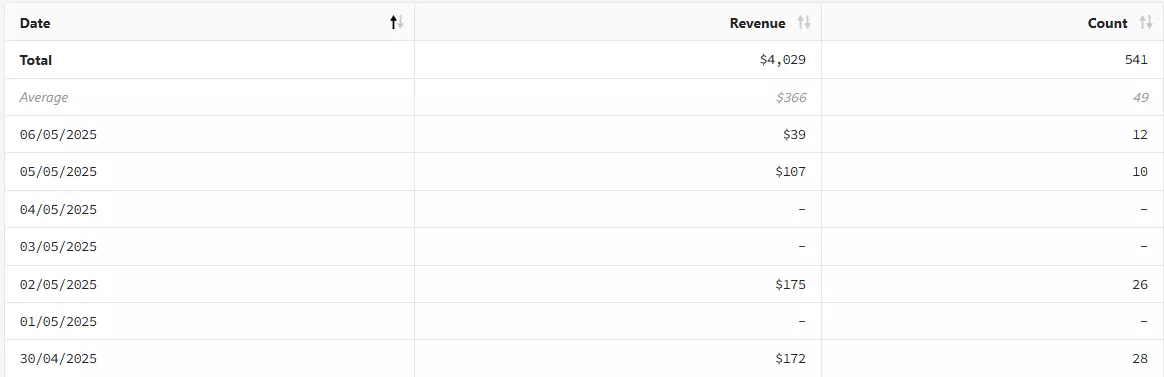Click the count value 26
1164x377 pixels.
click(x=1141, y=284)
